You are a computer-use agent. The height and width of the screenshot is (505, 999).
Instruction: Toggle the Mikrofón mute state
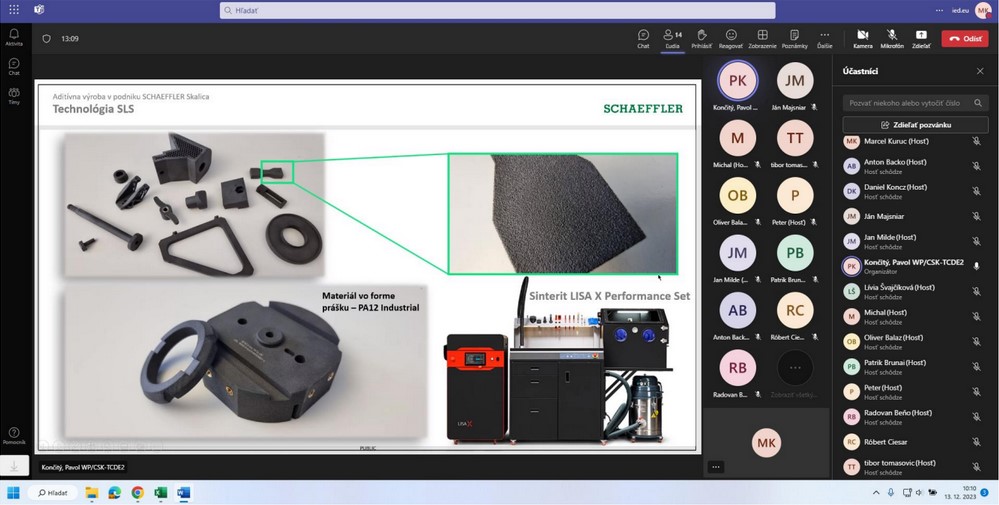tap(892, 38)
